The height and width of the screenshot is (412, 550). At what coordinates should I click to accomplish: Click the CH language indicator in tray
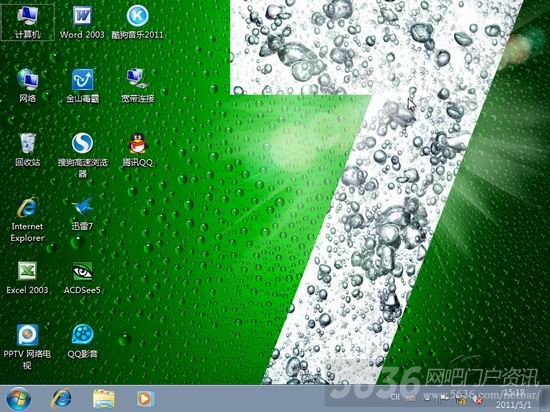395,397
